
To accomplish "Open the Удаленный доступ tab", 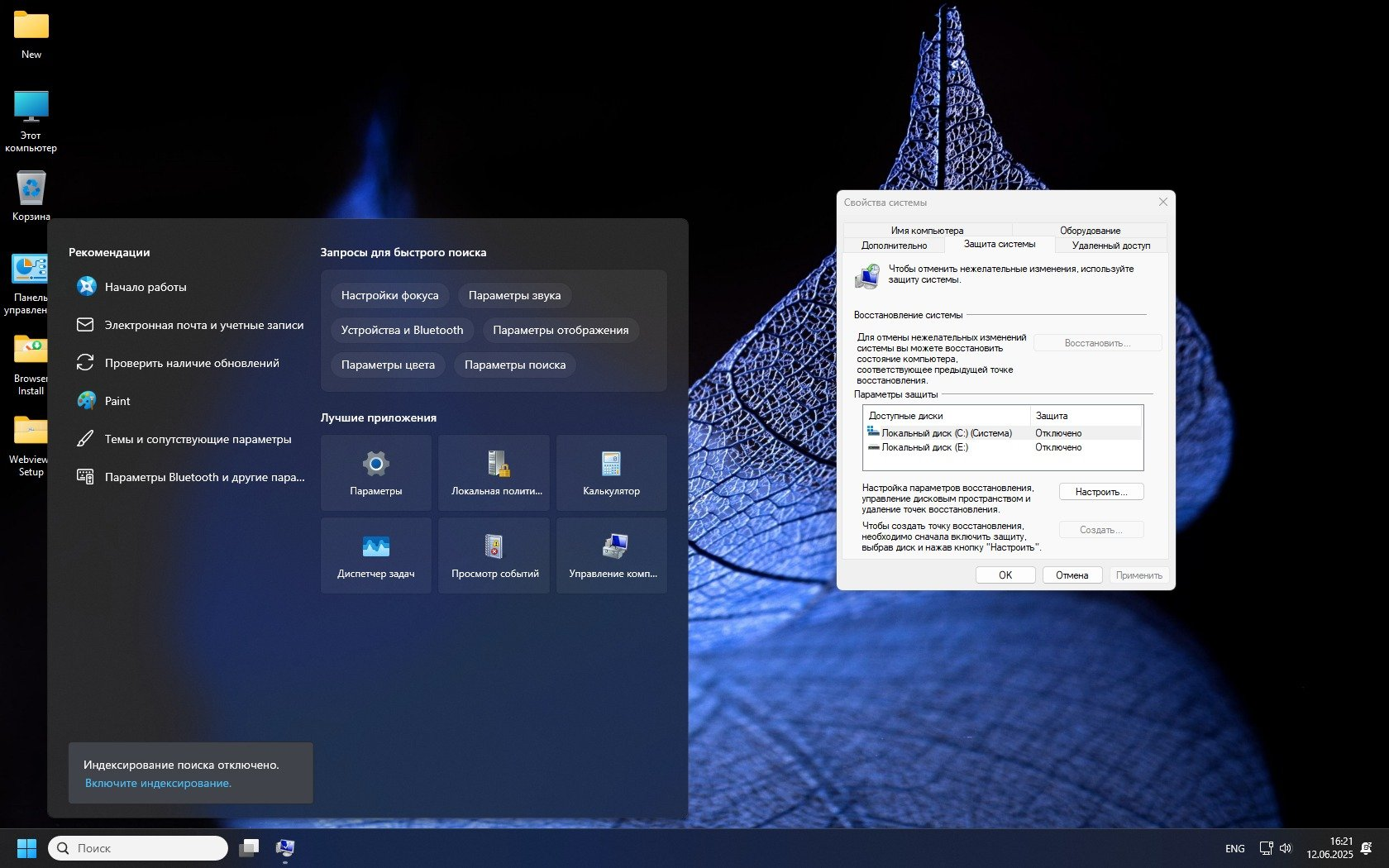I will coord(1110,245).
